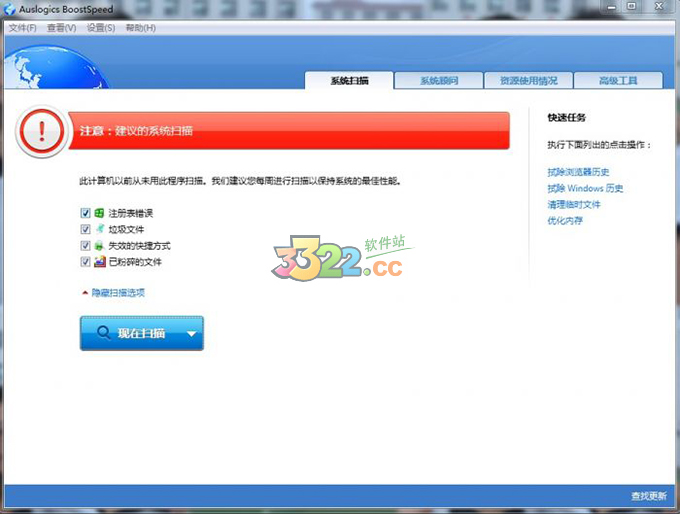The height and width of the screenshot is (514, 680).
Task: Uncheck the 已粉碎的文件 checkbox
Action: tap(85, 262)
